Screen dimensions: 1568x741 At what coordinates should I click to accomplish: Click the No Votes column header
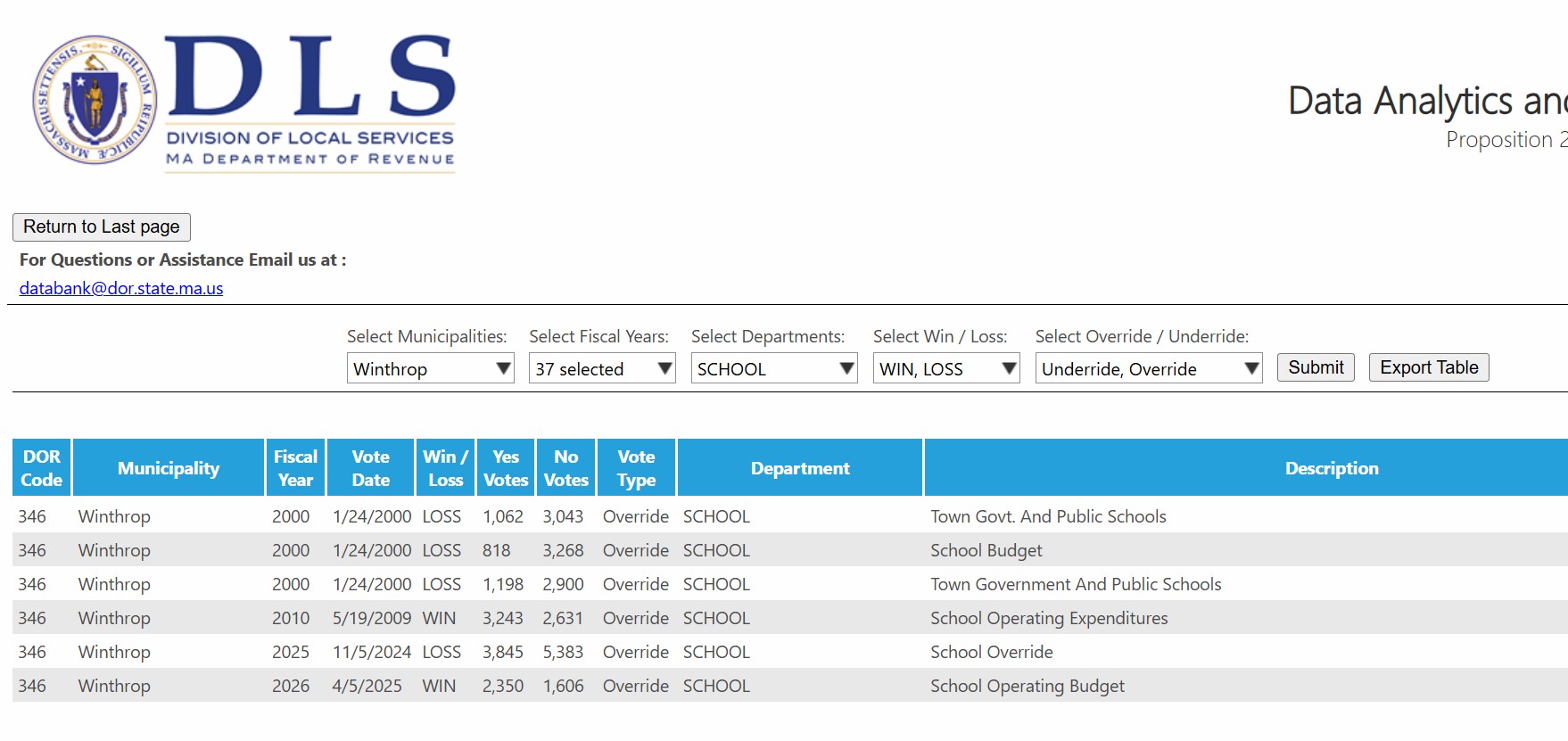tap(565, 468)
